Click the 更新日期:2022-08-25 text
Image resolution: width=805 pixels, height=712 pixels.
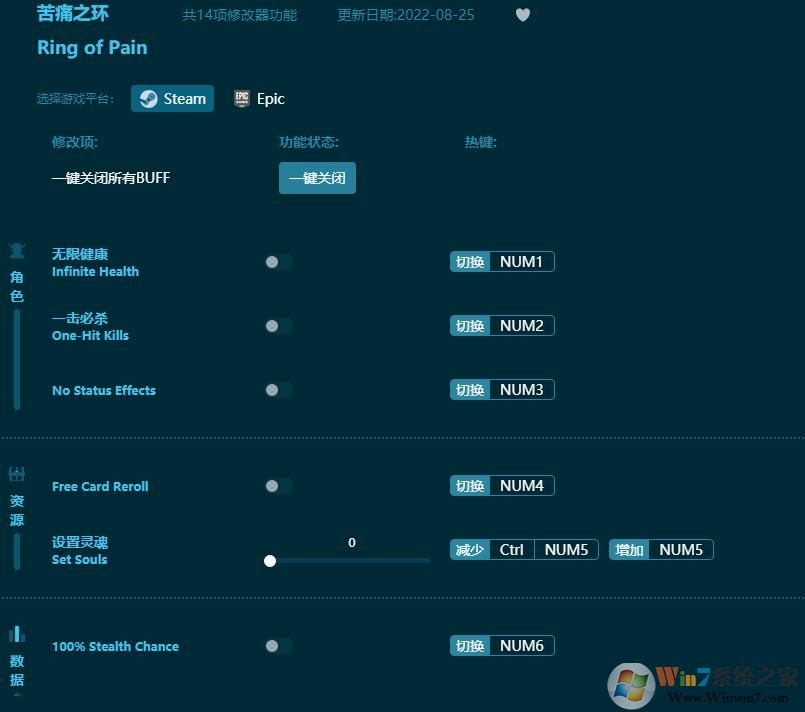406,15
